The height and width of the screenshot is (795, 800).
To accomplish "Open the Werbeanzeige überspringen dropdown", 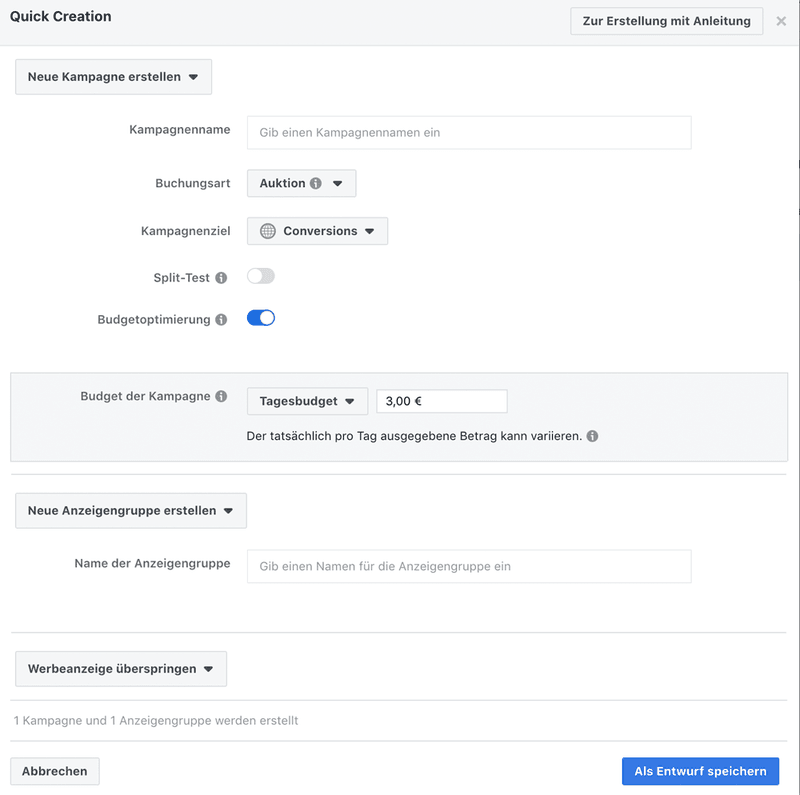I will 121,668.
